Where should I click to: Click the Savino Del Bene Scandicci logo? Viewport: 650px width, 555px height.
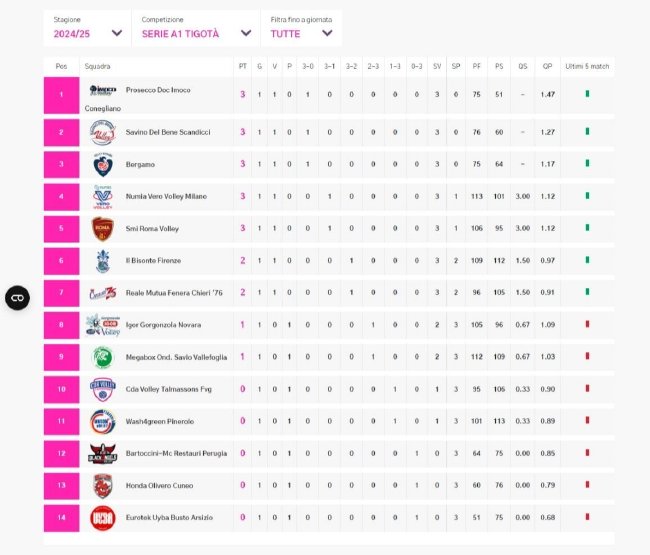102,132
